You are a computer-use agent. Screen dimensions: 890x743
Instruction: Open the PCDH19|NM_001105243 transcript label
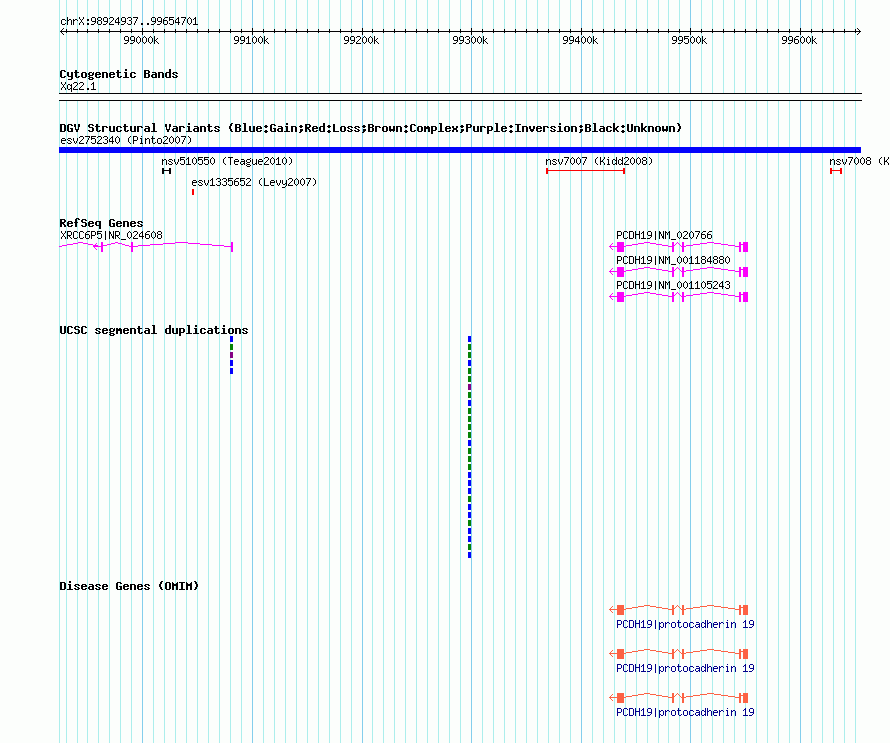click(673, 285)
